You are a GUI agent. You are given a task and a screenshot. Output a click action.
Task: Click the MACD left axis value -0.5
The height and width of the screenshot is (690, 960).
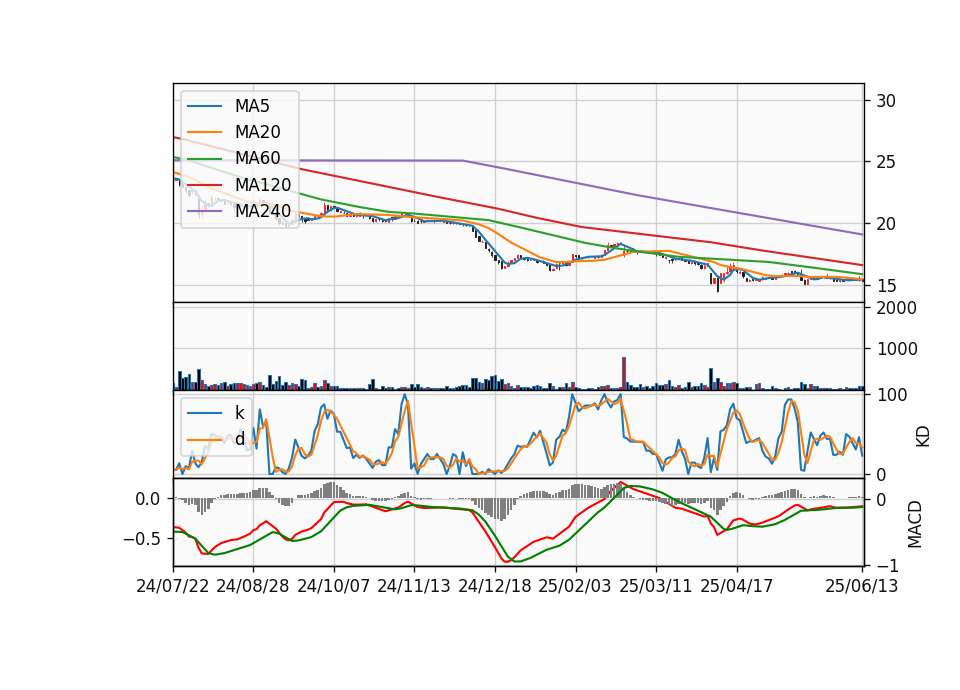pos(141,539)
